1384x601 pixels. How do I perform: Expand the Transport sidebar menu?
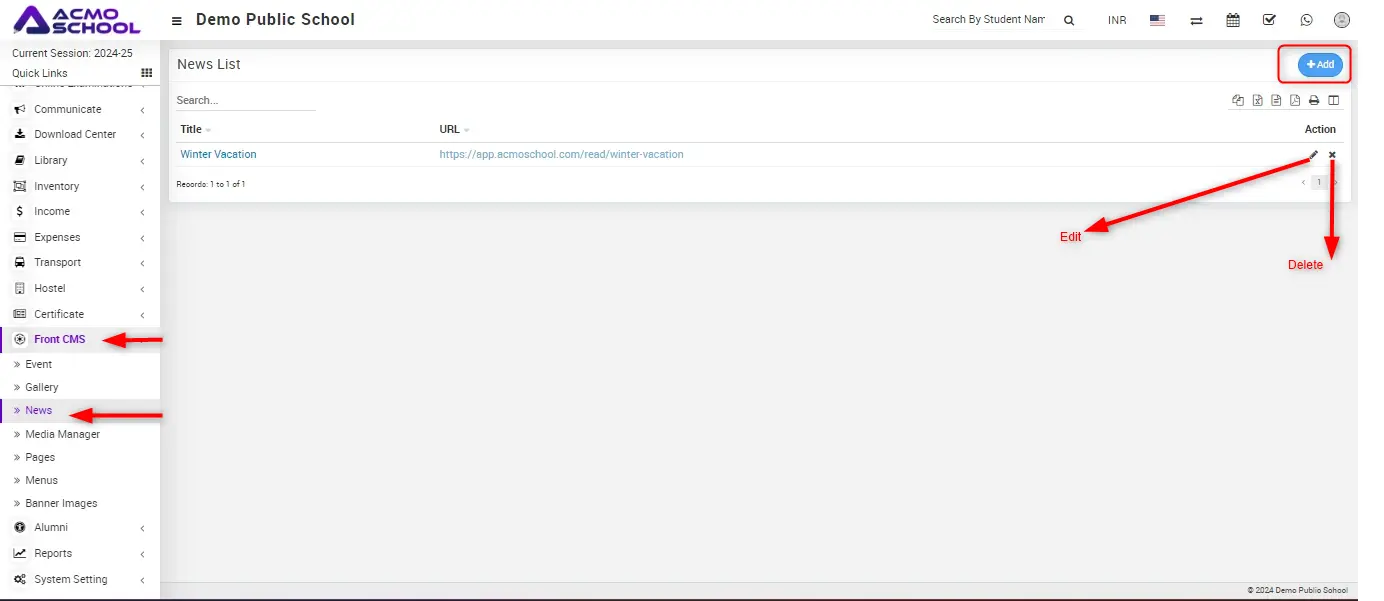coord(57,262)
